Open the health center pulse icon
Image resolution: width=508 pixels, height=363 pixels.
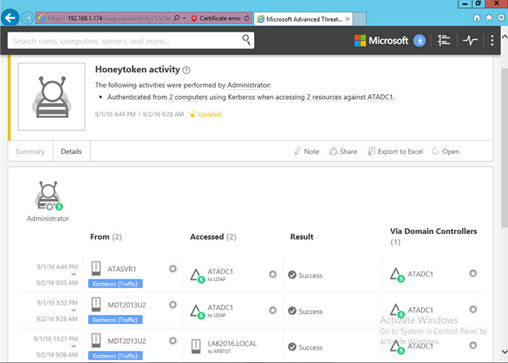(x=470, y=41)
